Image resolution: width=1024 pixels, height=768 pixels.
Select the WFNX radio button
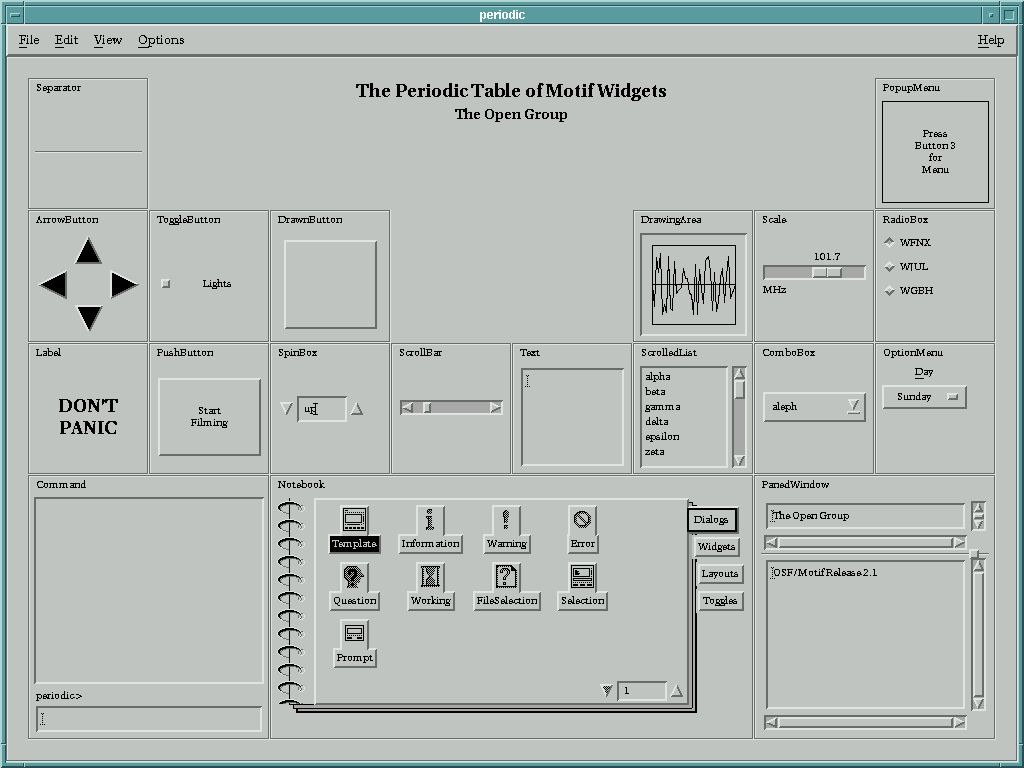tap(889, 243)
